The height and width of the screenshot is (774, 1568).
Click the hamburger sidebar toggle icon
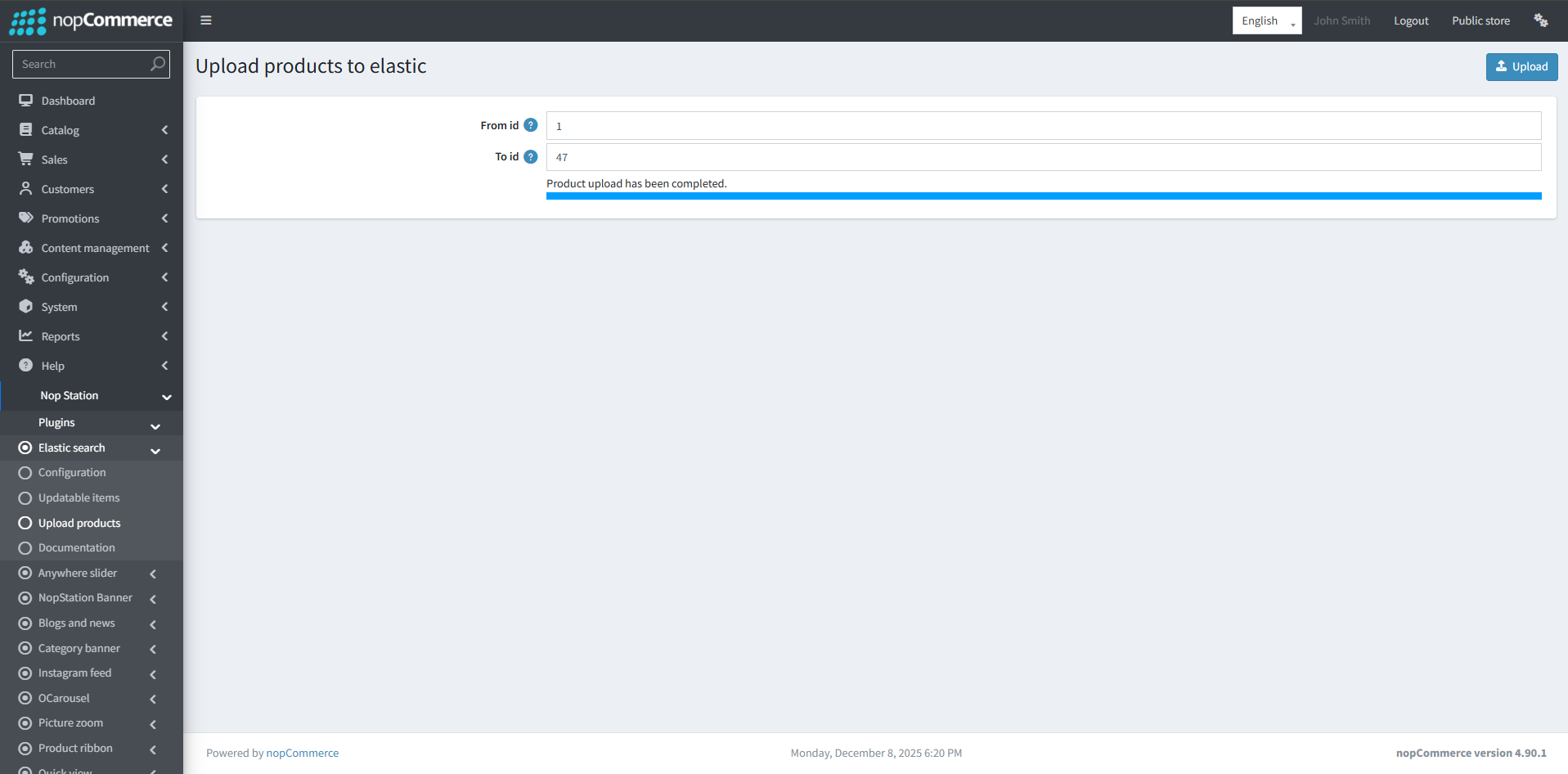[206, 20]
